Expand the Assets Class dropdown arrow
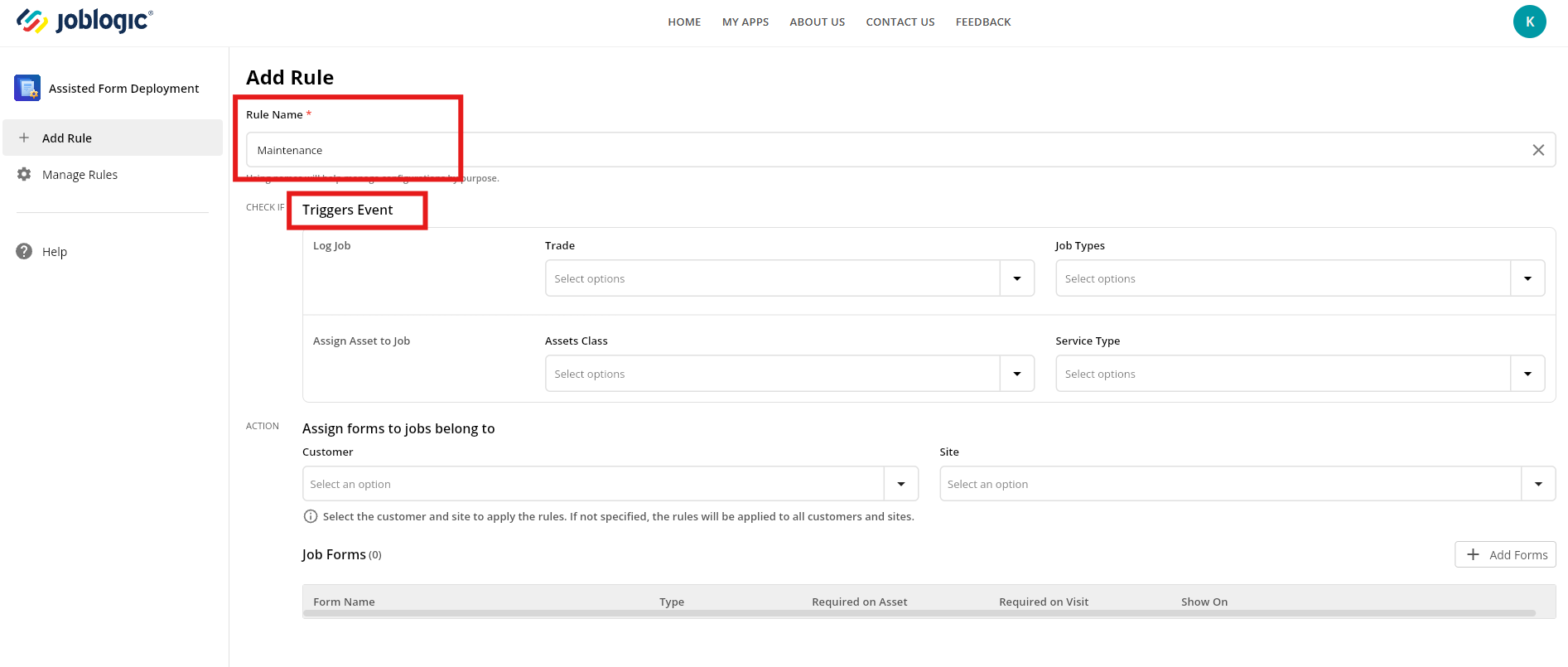Image resolution: width=1568 pixels, height=667 pixels. [1017, 374]
